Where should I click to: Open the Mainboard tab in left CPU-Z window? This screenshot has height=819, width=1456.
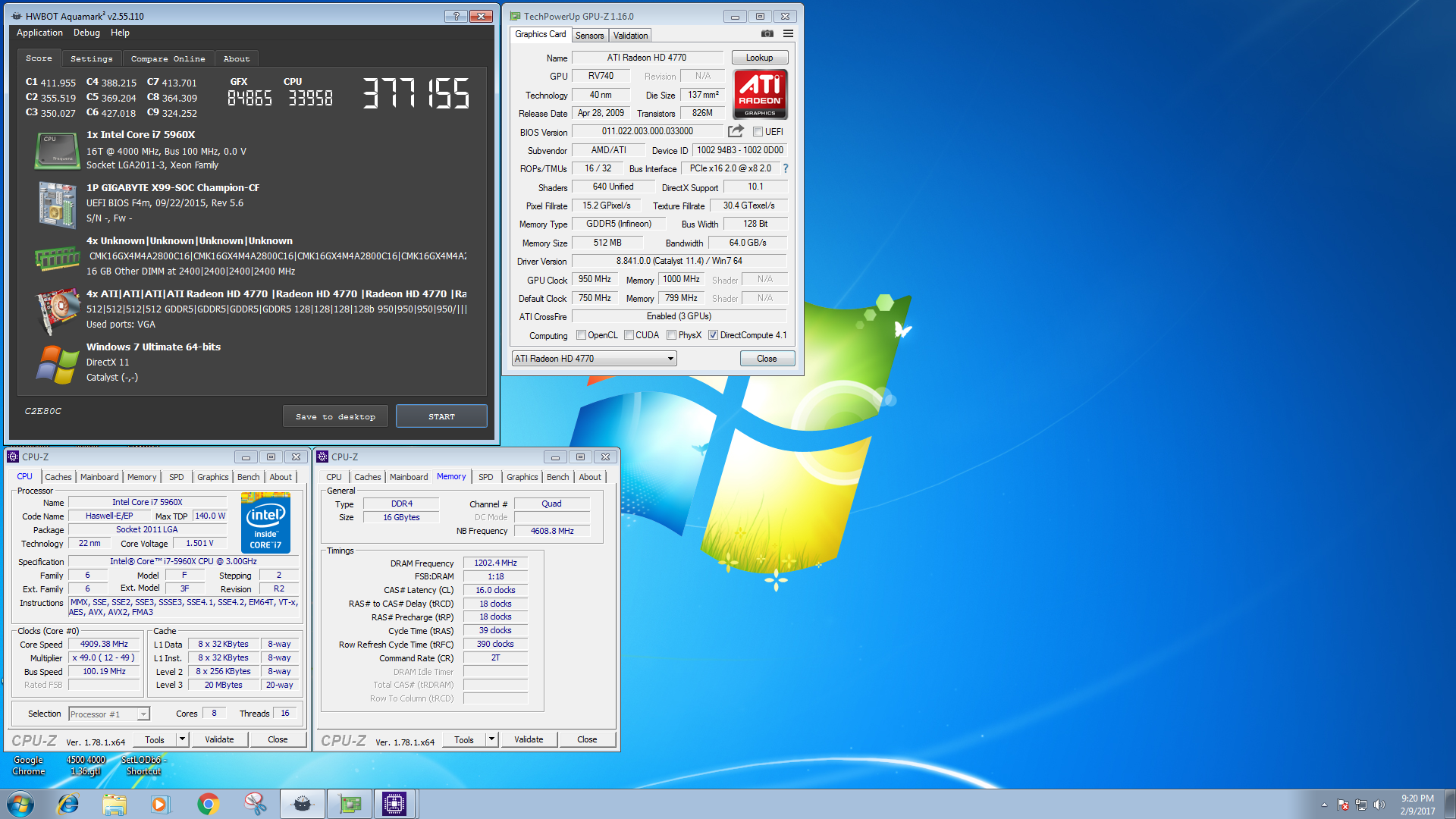tap(99, 477)
